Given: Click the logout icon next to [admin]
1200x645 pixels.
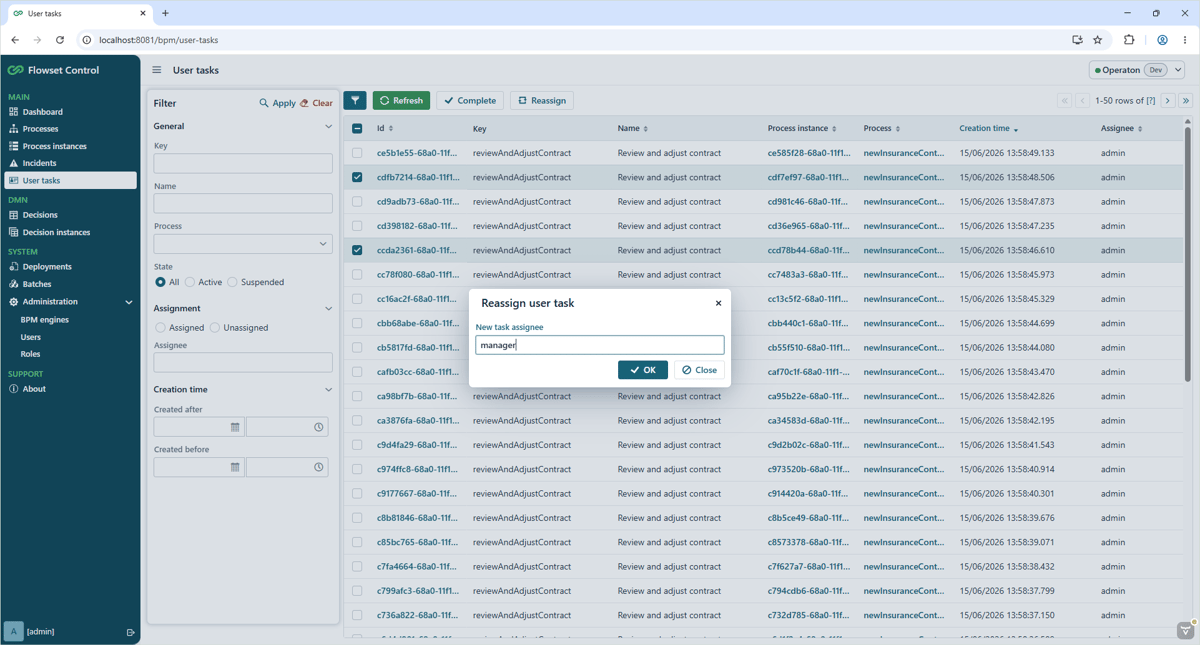Looking at the screenshot, I should tap(130, 632).
